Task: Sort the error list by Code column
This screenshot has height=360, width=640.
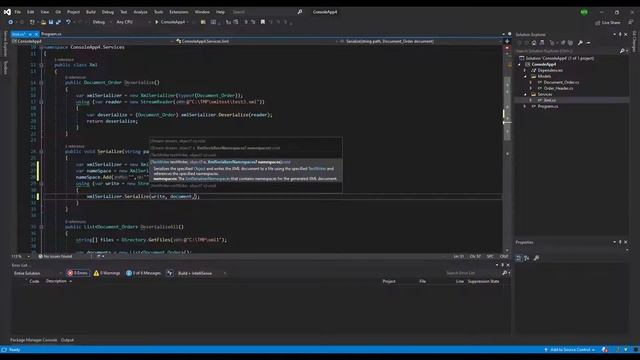Action: coord(34,282)
